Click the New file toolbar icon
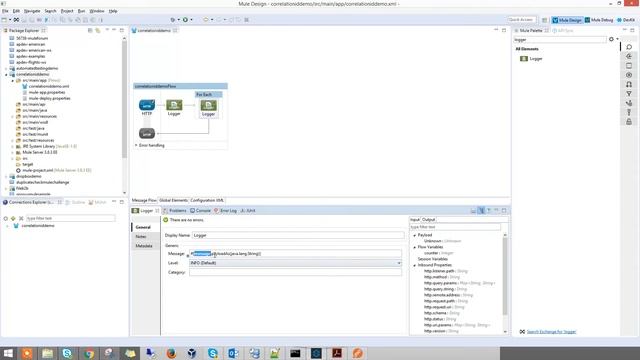Viewport: 640px width, 360px height. (x=4, y=20)
